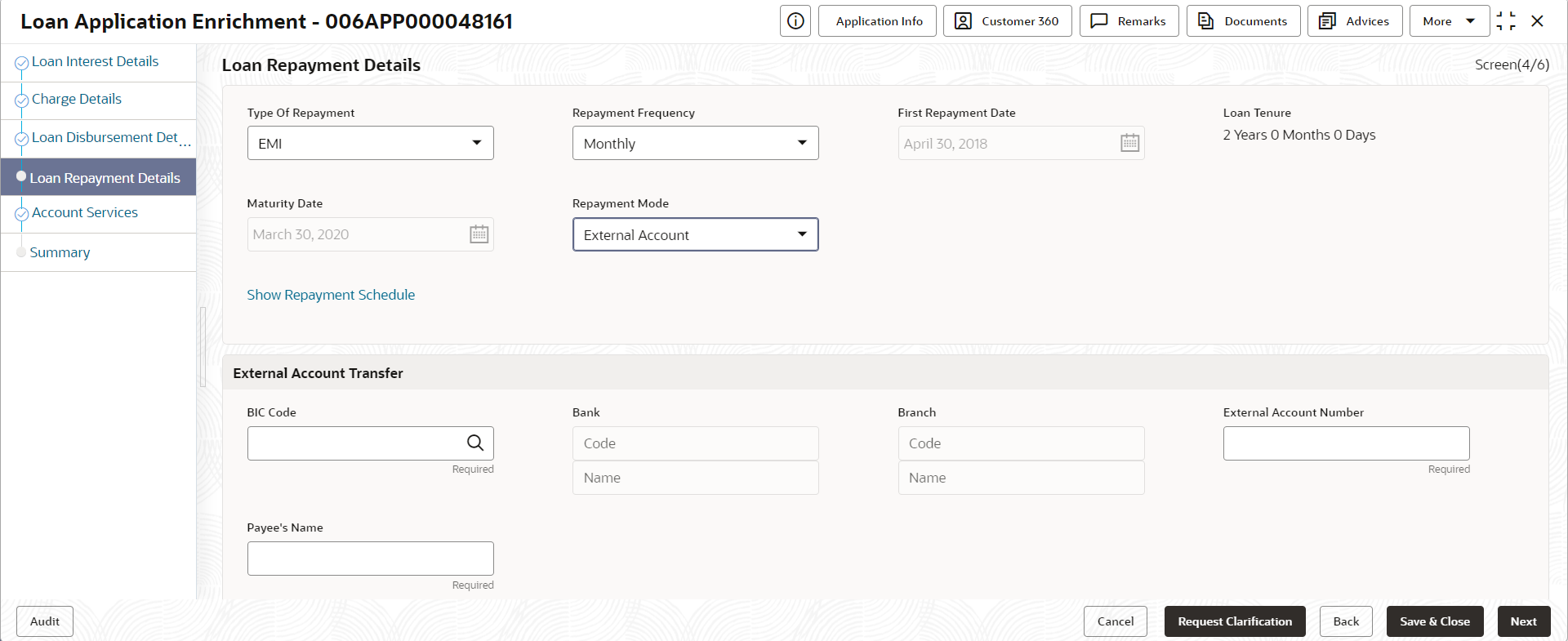This screenshot has height=641, width=1568.
Task: Open the Remarks panel
Action: (x=1129, y=21)
